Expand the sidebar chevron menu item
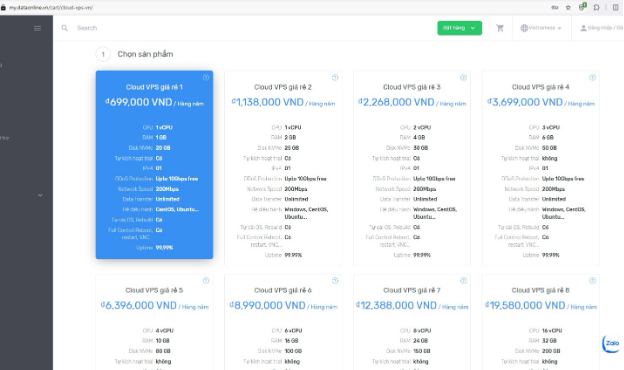This screenshot has width=624, height=370. (x=40, y=195)
